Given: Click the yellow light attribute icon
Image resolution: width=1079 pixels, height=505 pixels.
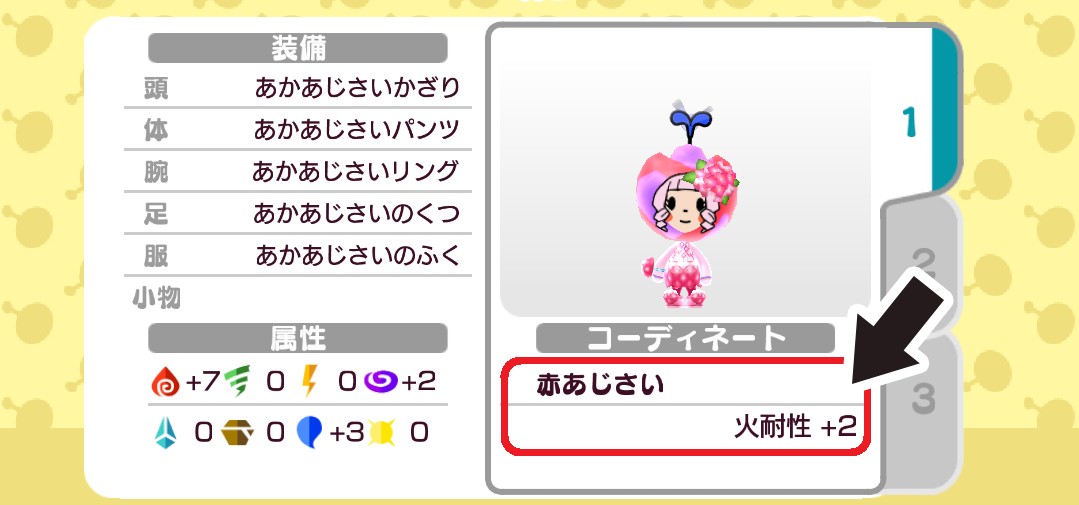Looking at the screenshot, I should 381,433.
